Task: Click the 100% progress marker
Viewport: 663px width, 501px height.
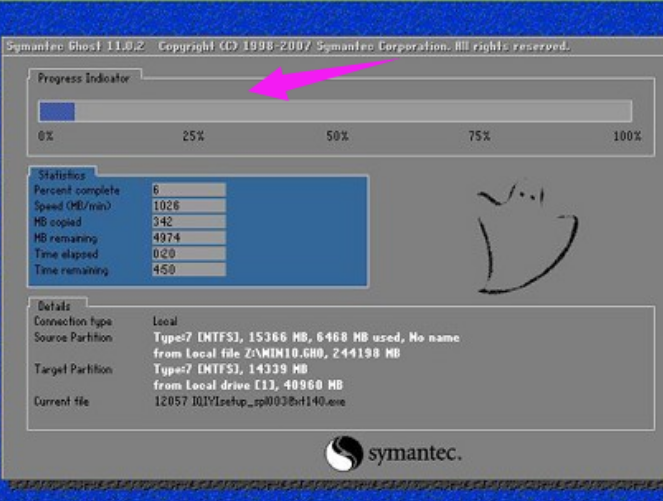Action: [627, 136]
